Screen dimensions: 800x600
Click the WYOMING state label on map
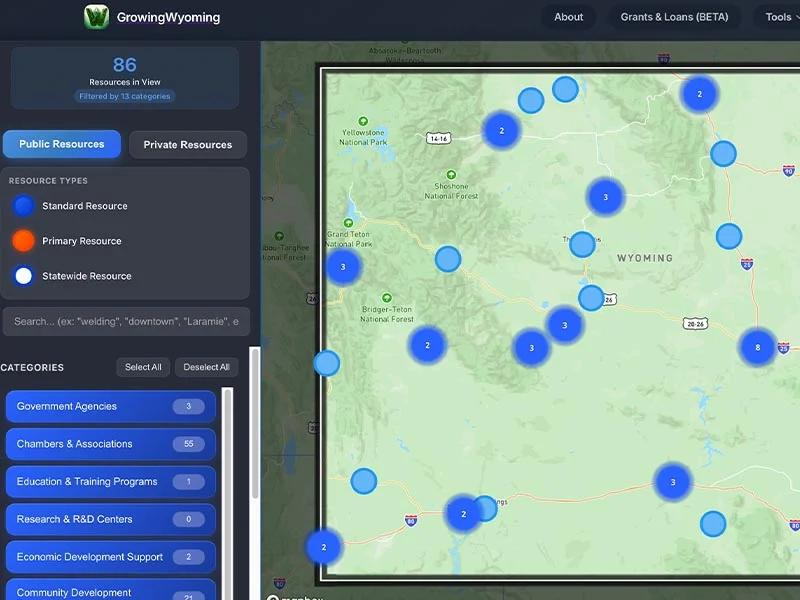click(x=645, y=258)
